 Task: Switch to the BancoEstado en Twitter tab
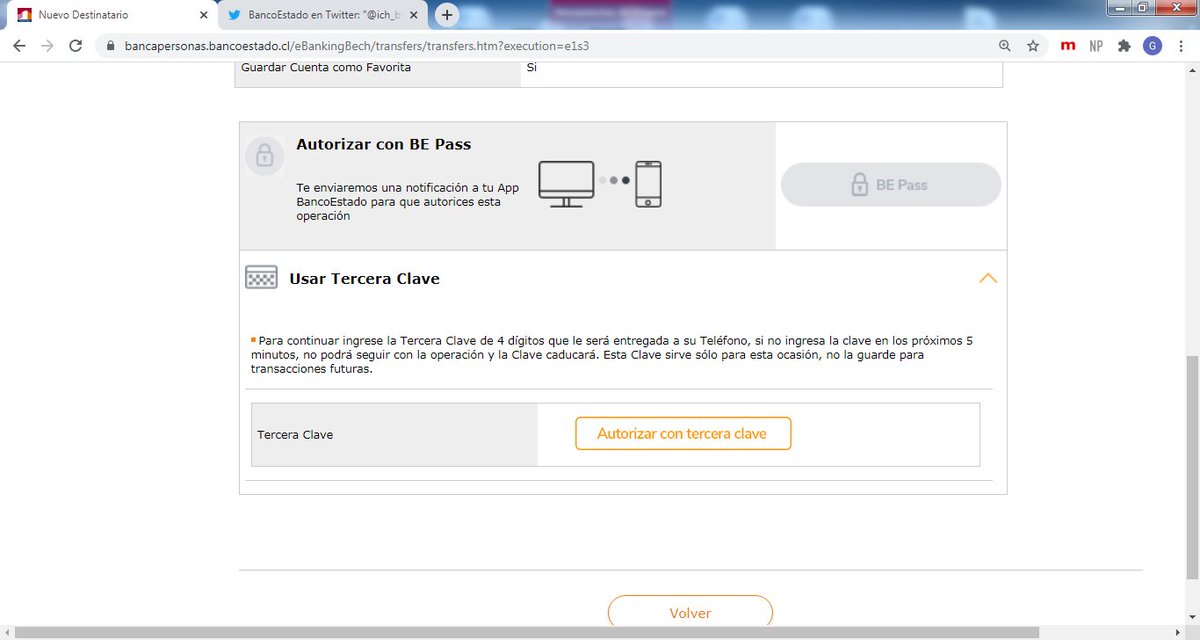(323, 15)
